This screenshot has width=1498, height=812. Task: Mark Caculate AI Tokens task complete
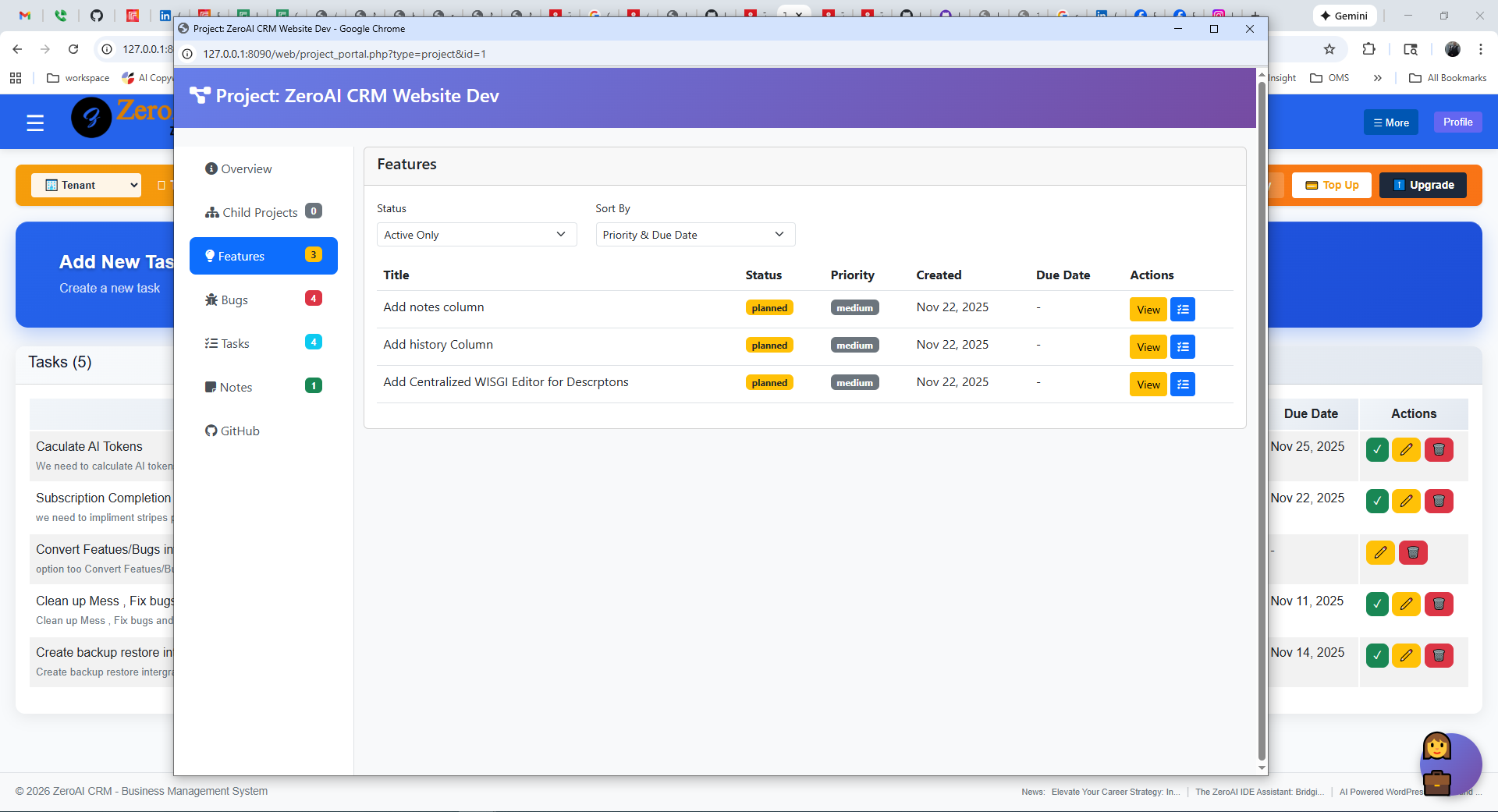point(1377,450)
